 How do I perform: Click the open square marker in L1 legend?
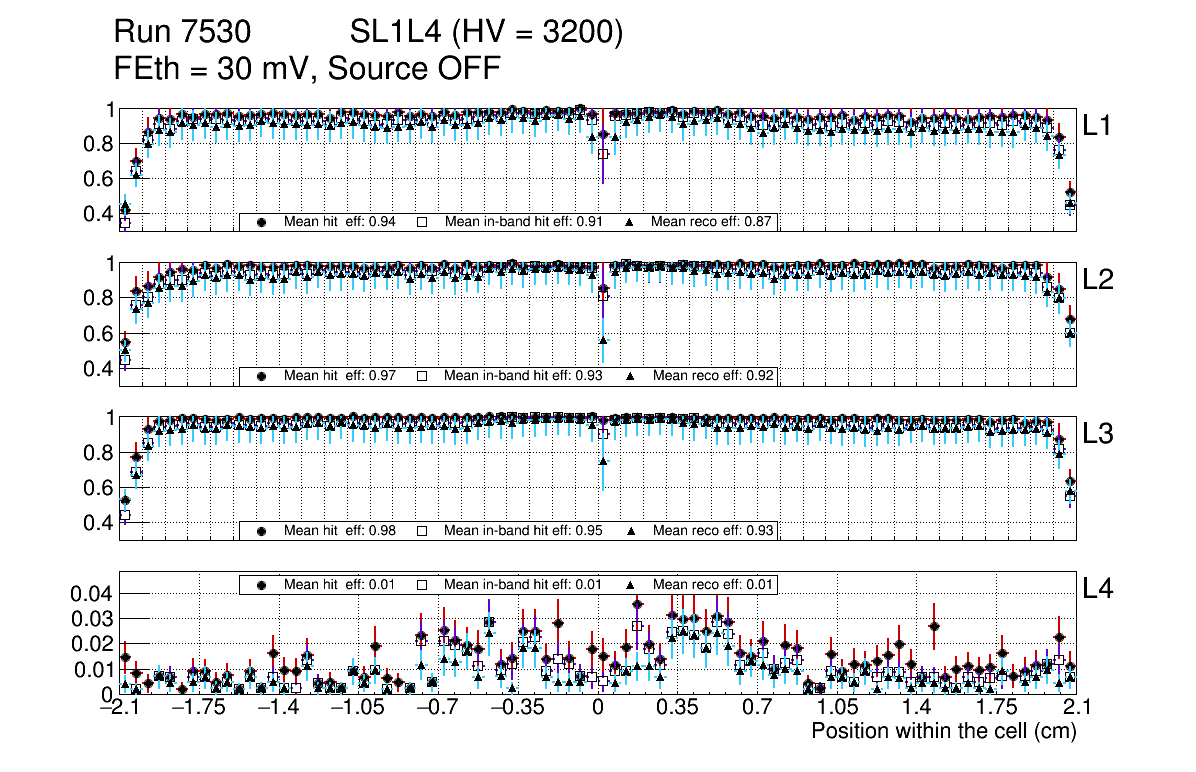coord(422,222)
